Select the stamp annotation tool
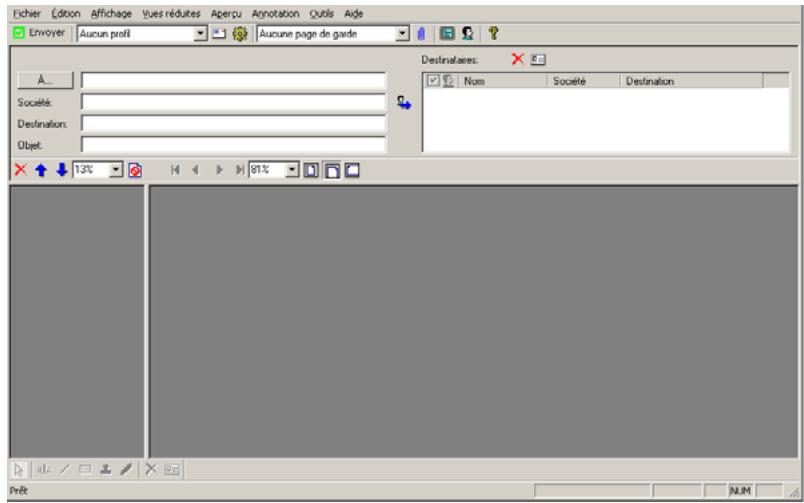Screen dimensions: 804x503 [106, 469]
